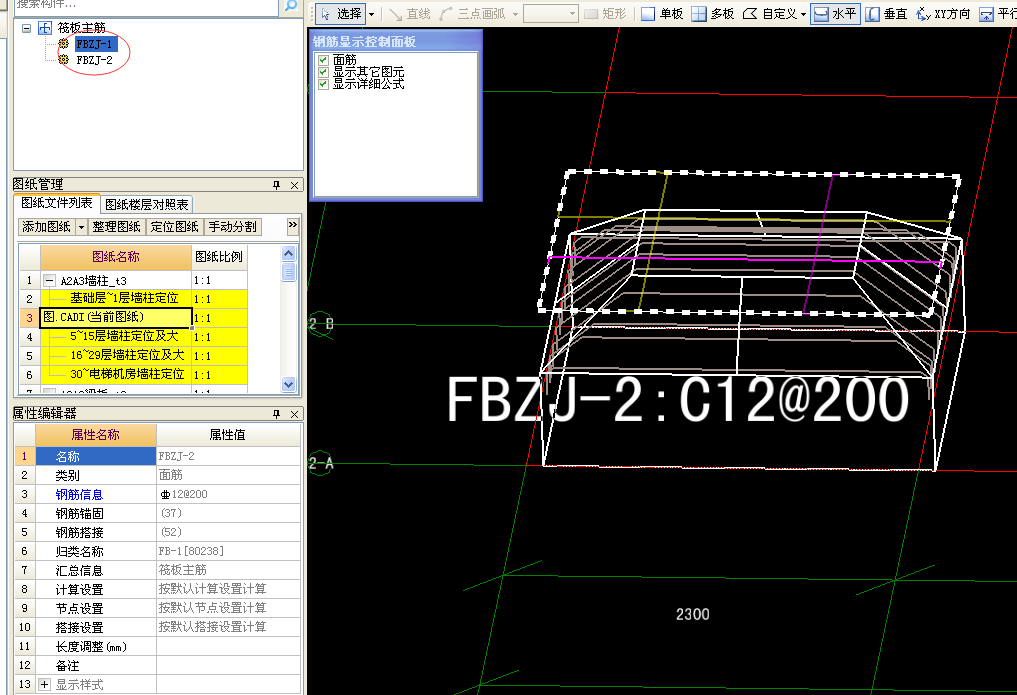
Task: Select the 自定义 custom range tool
Action: (770, 14)
